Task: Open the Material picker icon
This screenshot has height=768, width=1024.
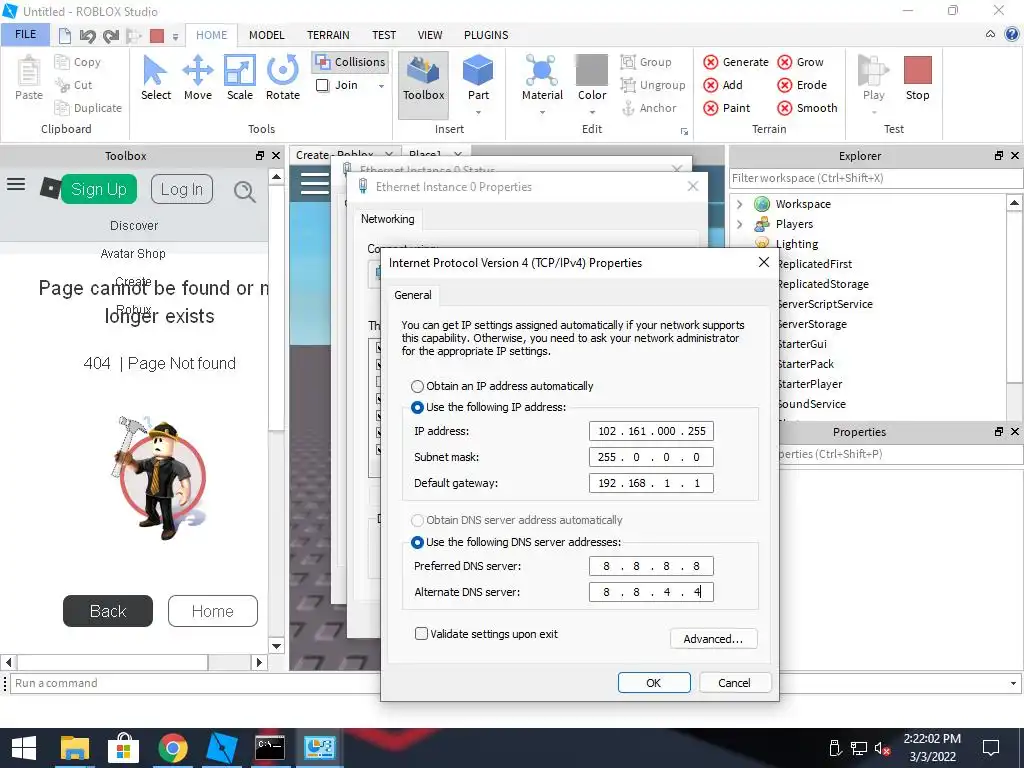Action: (541, 71)
